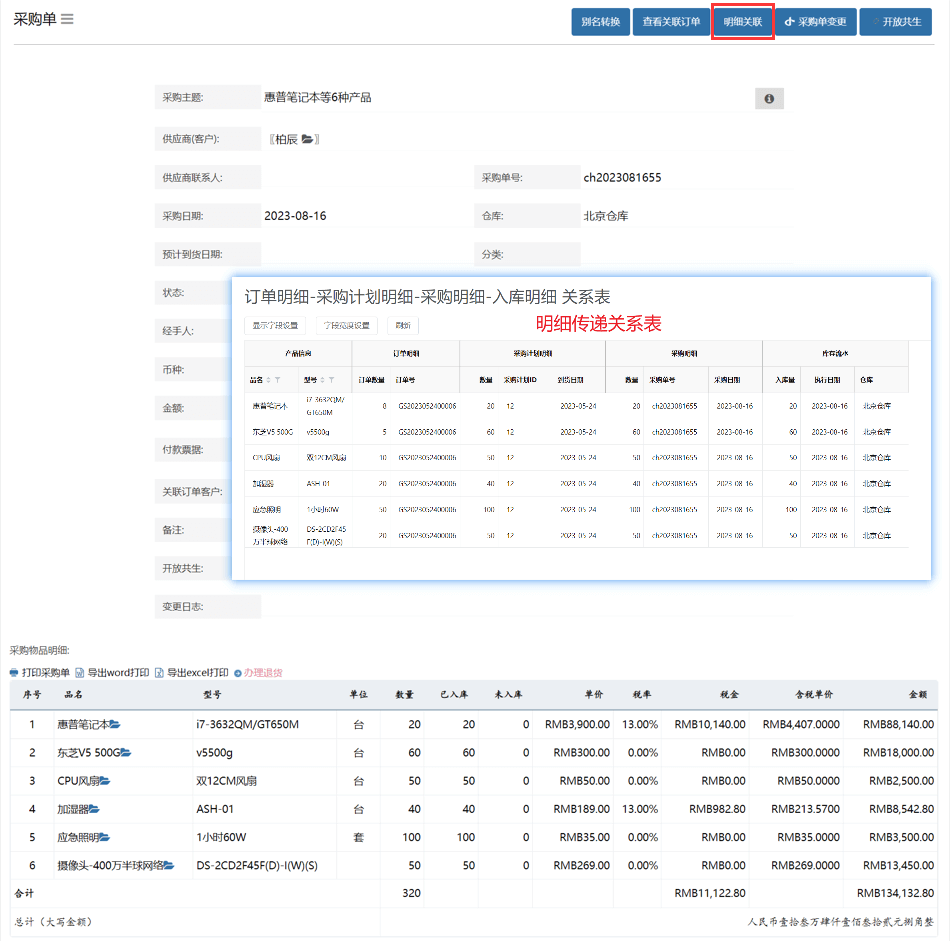The width and height of the screenshot is (950, 941).
Task: Open 查看关联订单 from the top toolbar
Action: point(671,21)
